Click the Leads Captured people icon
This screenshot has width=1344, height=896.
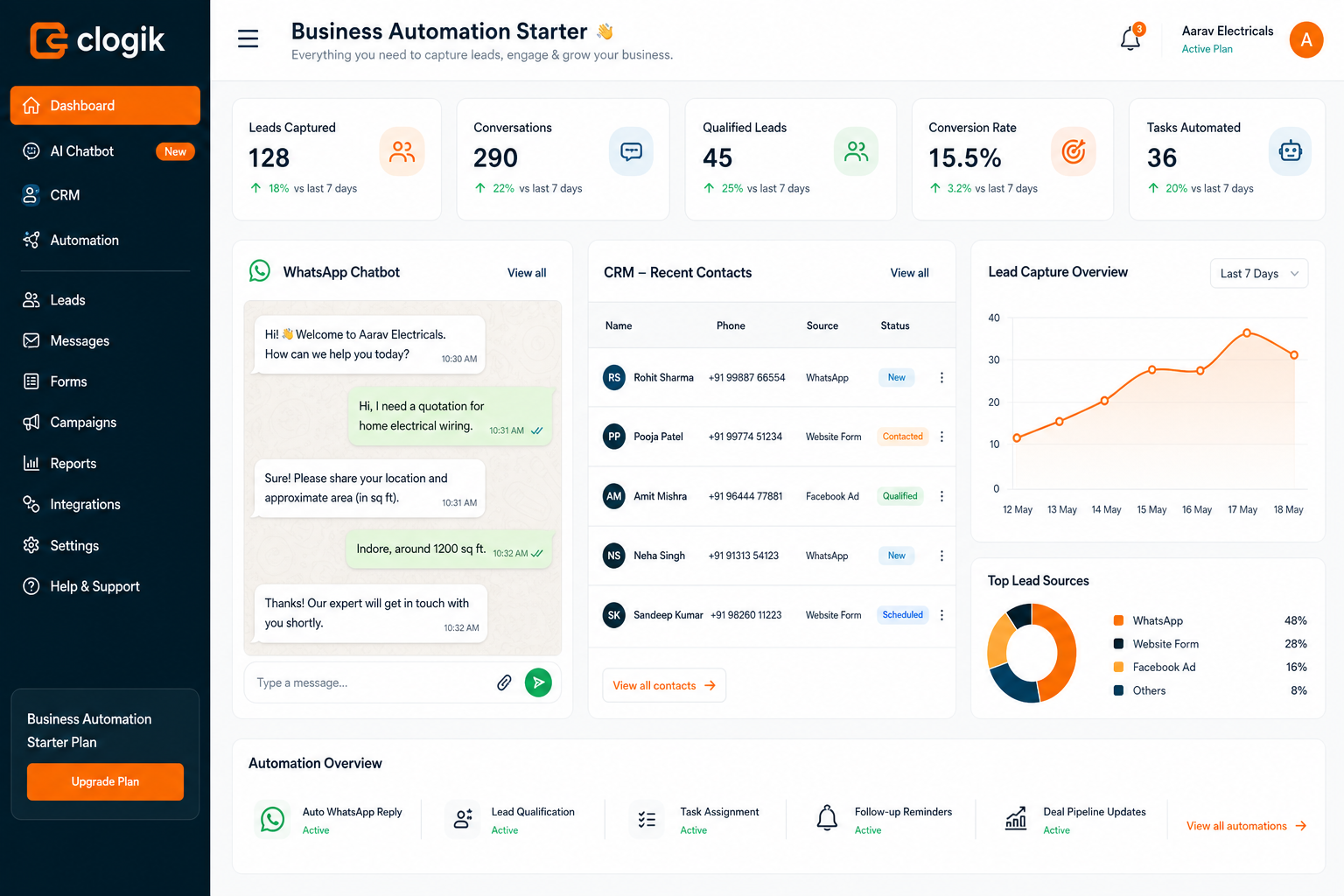pyautogui.click(x=402, y=152)
